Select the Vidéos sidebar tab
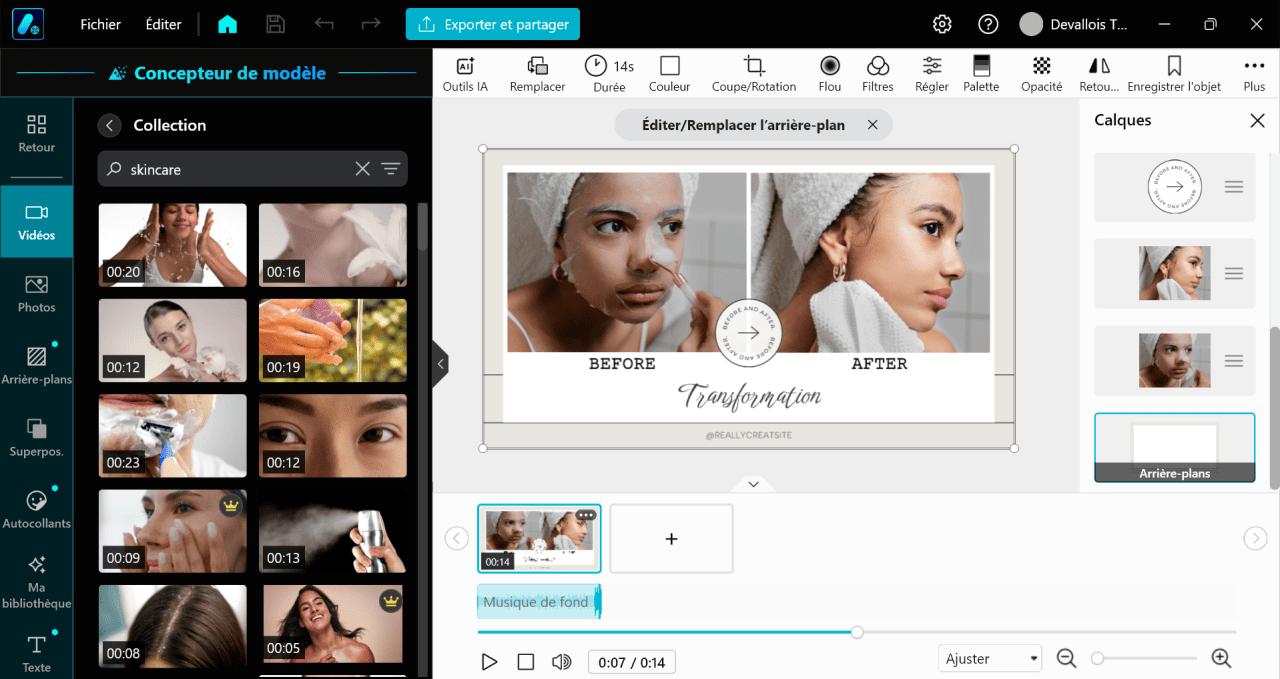This screenshot has height=679, width=1280. pyautogui.click(x=37, y=222)
